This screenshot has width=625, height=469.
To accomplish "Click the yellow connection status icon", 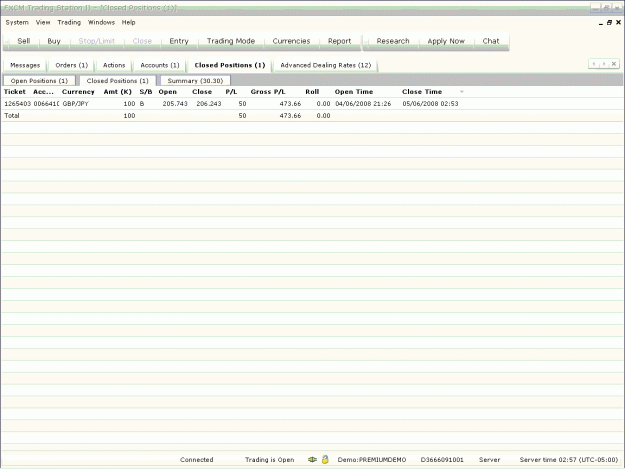I will [312, 459].
